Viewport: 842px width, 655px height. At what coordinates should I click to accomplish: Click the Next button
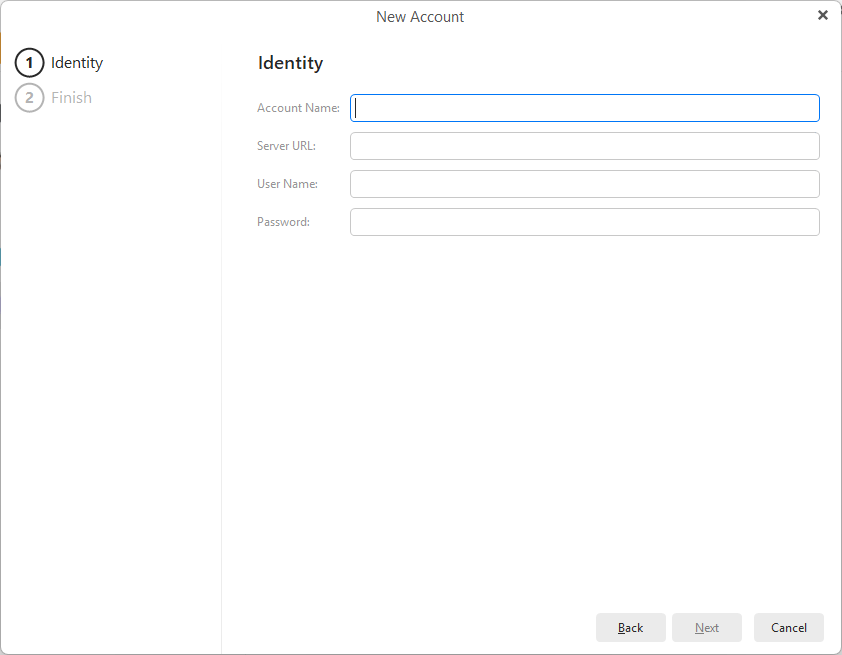(x=706, y=628)
